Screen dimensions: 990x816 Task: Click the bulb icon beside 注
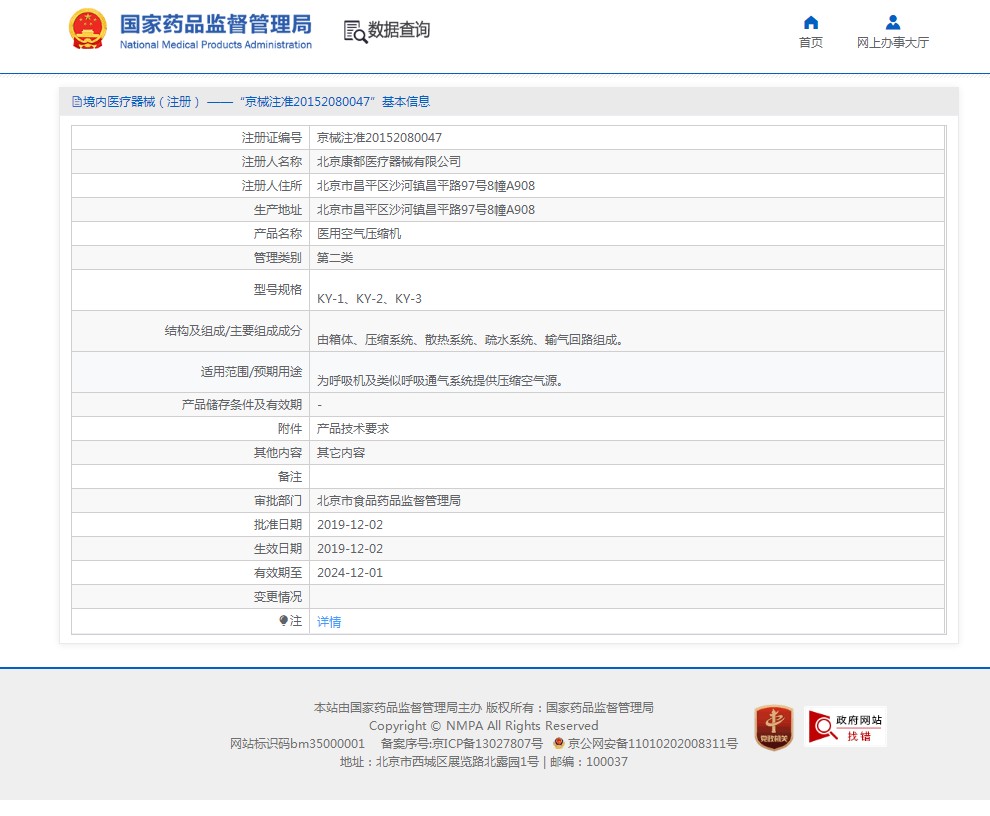pyautogui.click(x=283, y=621)
